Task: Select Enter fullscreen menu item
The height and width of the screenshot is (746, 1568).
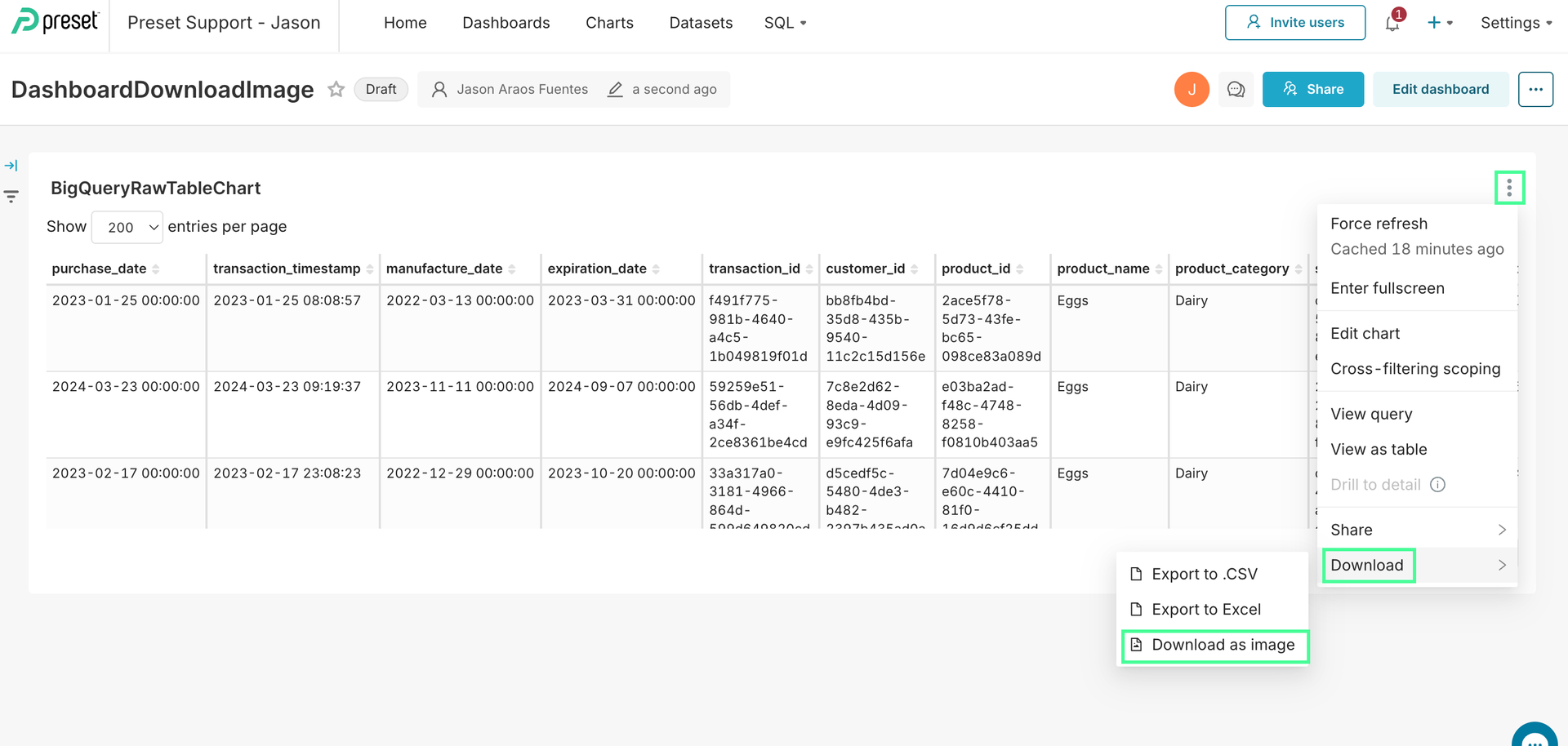Action: tap(1417, 288)
